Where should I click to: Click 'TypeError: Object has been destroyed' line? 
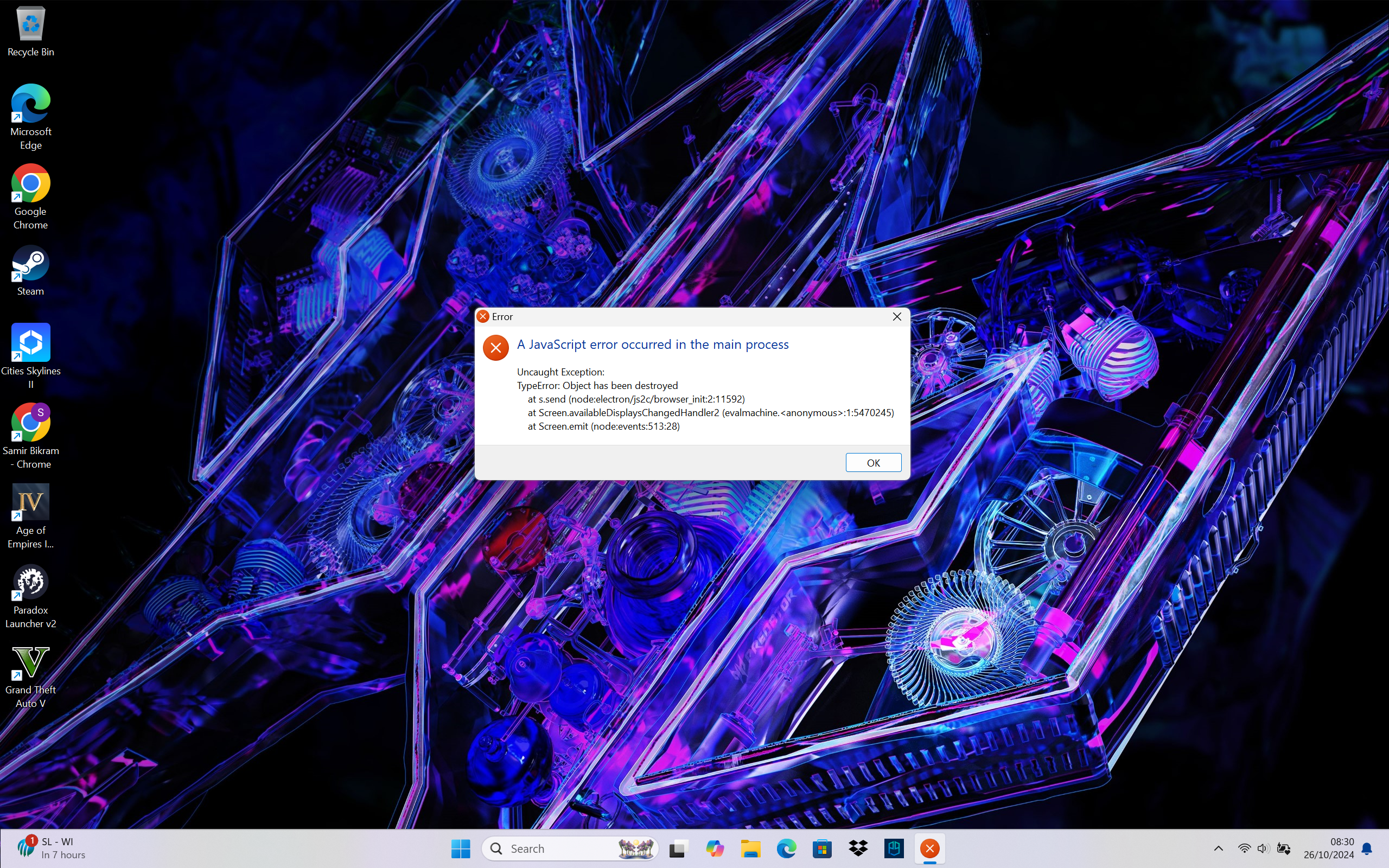click(597, 386)
